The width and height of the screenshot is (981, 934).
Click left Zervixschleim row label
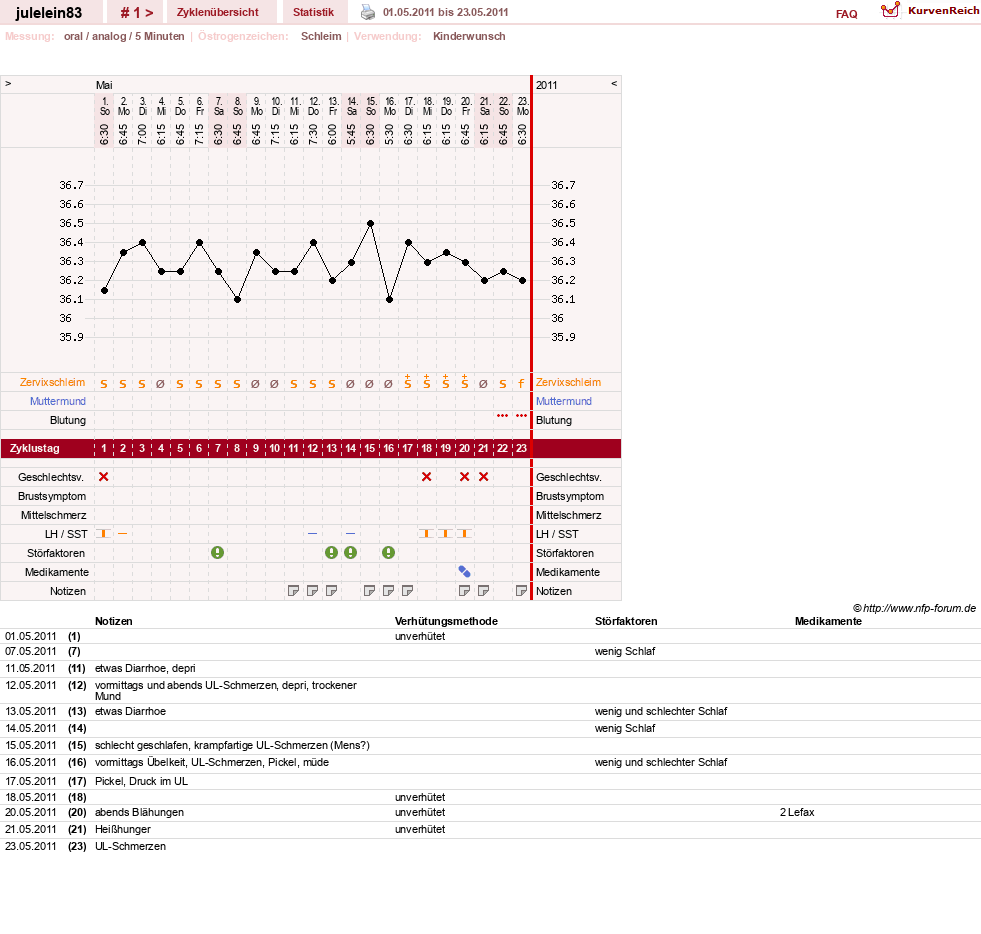tap(53, 382)
